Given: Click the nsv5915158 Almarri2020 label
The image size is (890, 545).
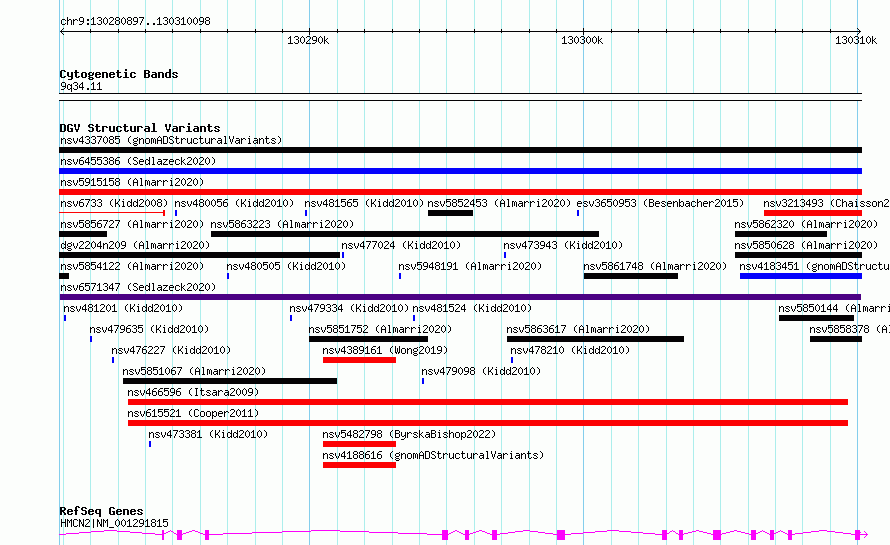Looking at the screenshot, I should coord(132,182).
